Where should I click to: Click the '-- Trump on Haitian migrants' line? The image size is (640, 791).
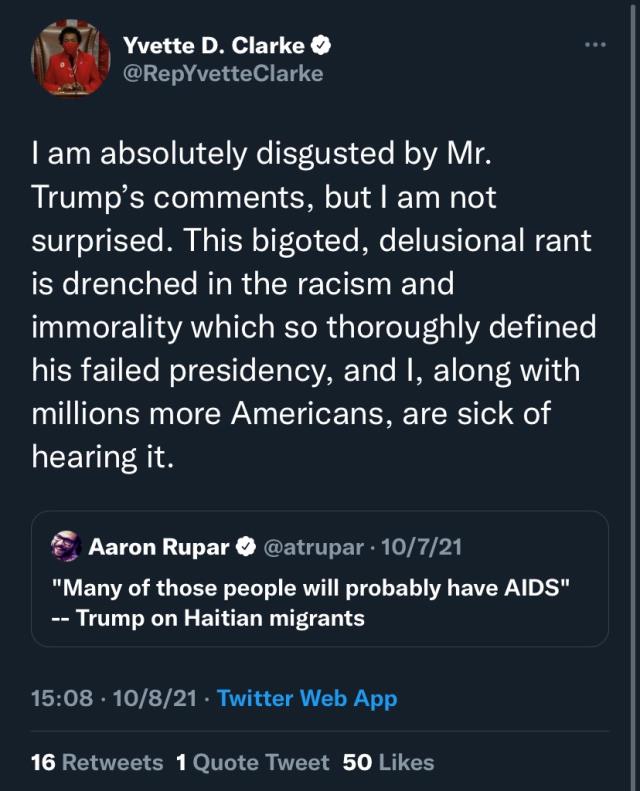(x=208, y=618)
